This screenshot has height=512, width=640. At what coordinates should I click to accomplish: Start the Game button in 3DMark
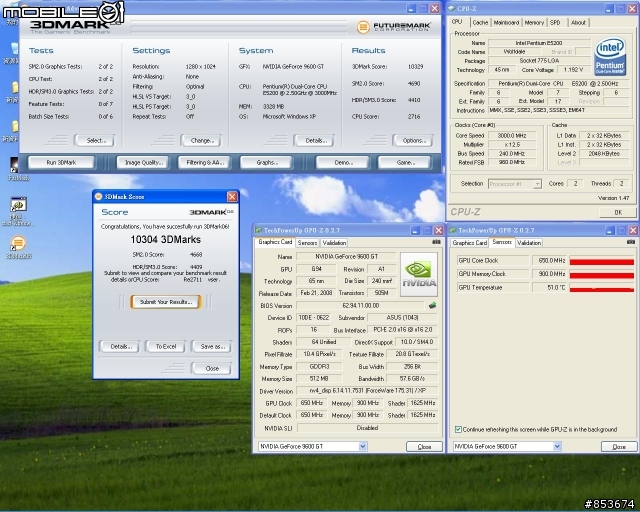click(x=404, y=163)
